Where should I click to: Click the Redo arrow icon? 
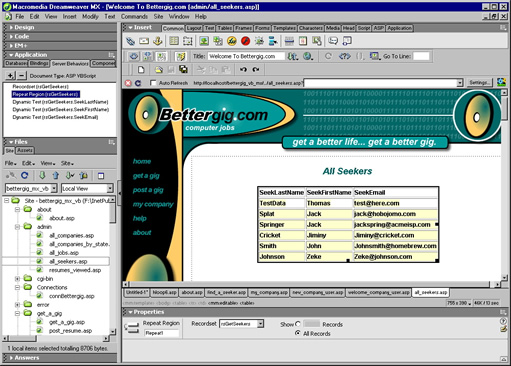coord(256,70)
